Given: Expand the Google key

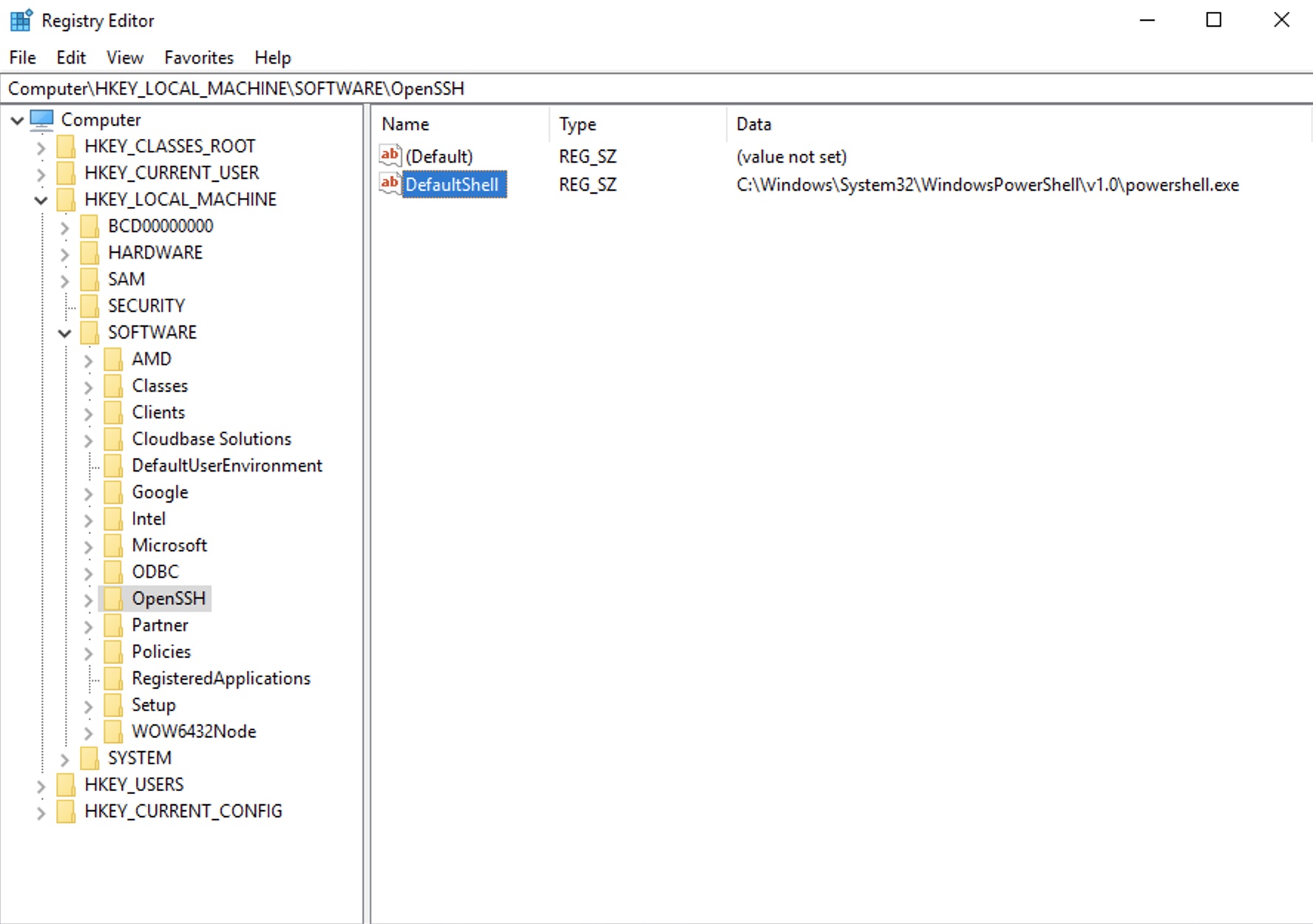Looking at the screenshot, I should tap(88, 492).
